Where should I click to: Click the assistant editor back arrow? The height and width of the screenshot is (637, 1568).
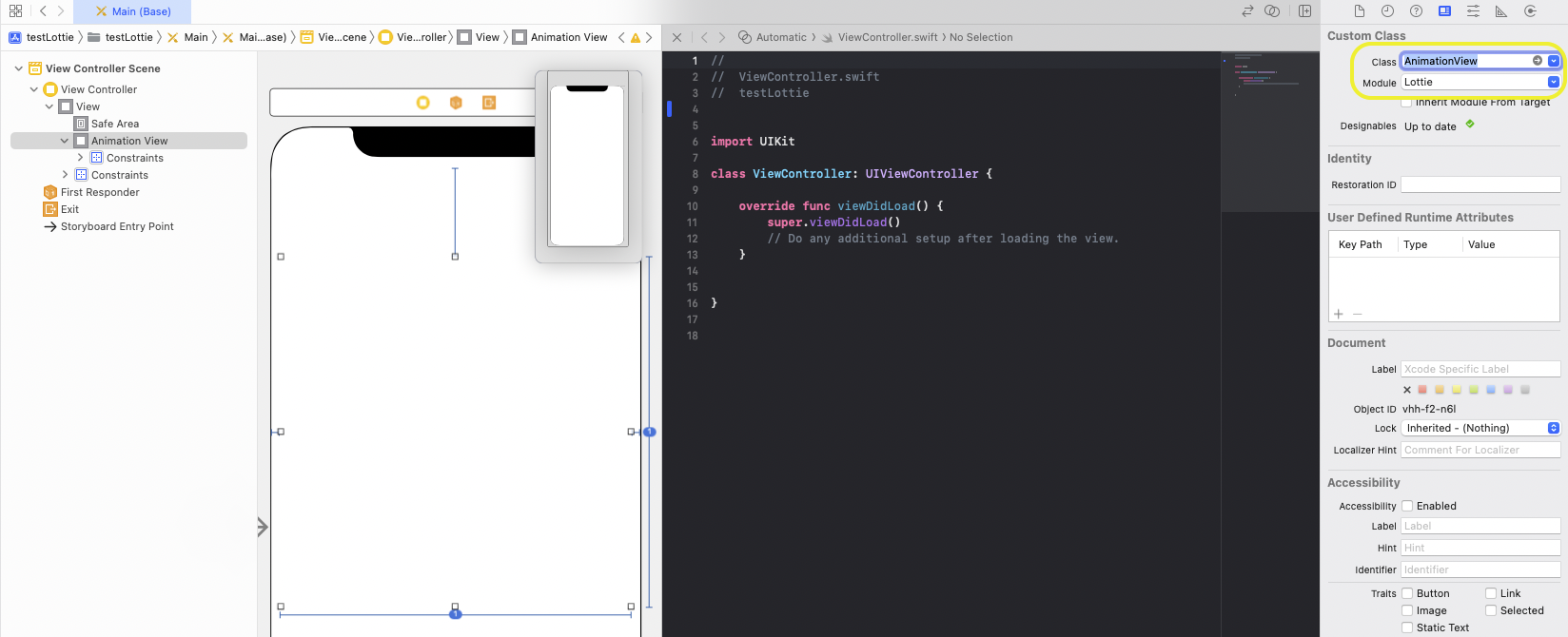point(704,37)
